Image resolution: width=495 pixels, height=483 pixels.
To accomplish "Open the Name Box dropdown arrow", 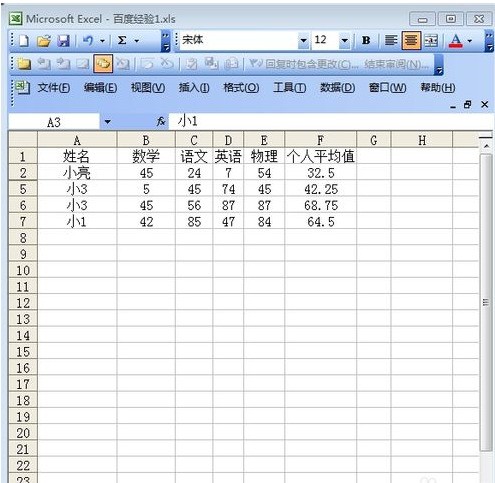I will [x=107, y=122].
